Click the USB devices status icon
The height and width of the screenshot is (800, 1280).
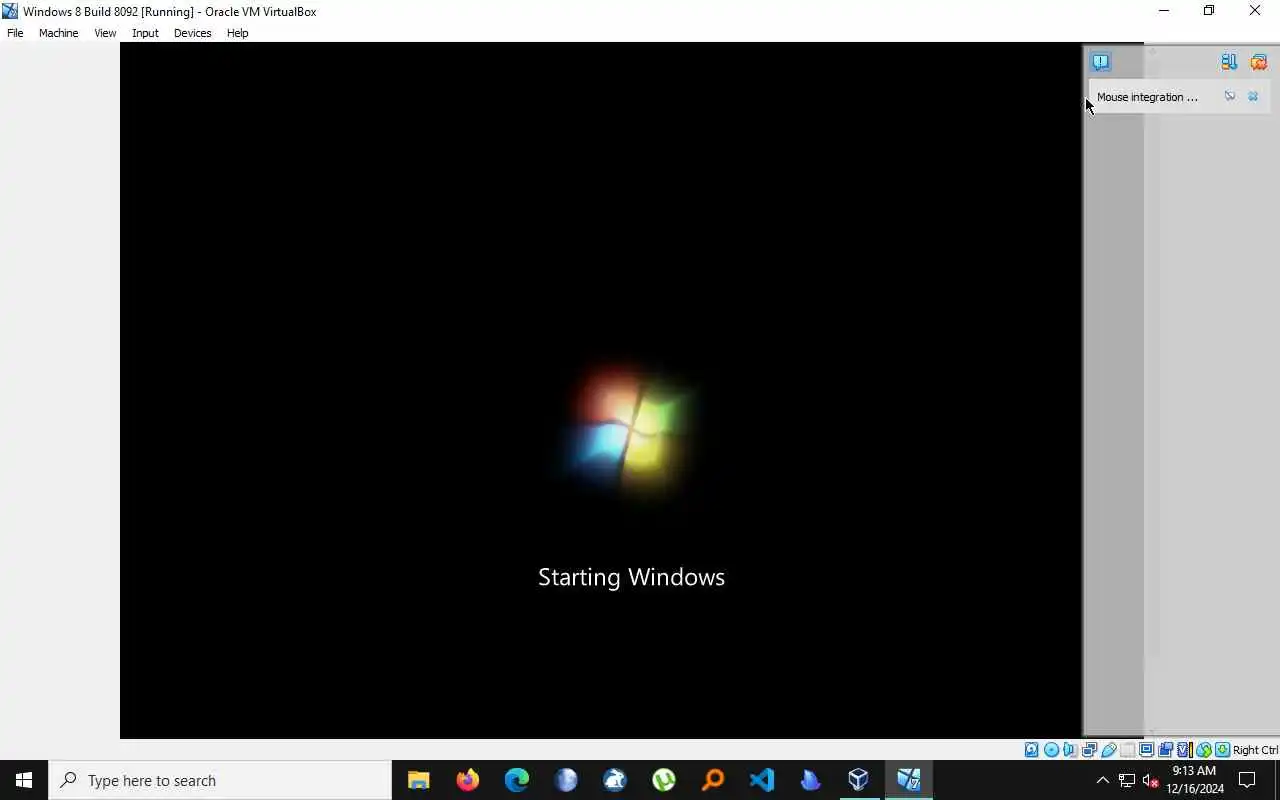[x=1108, y=750]
